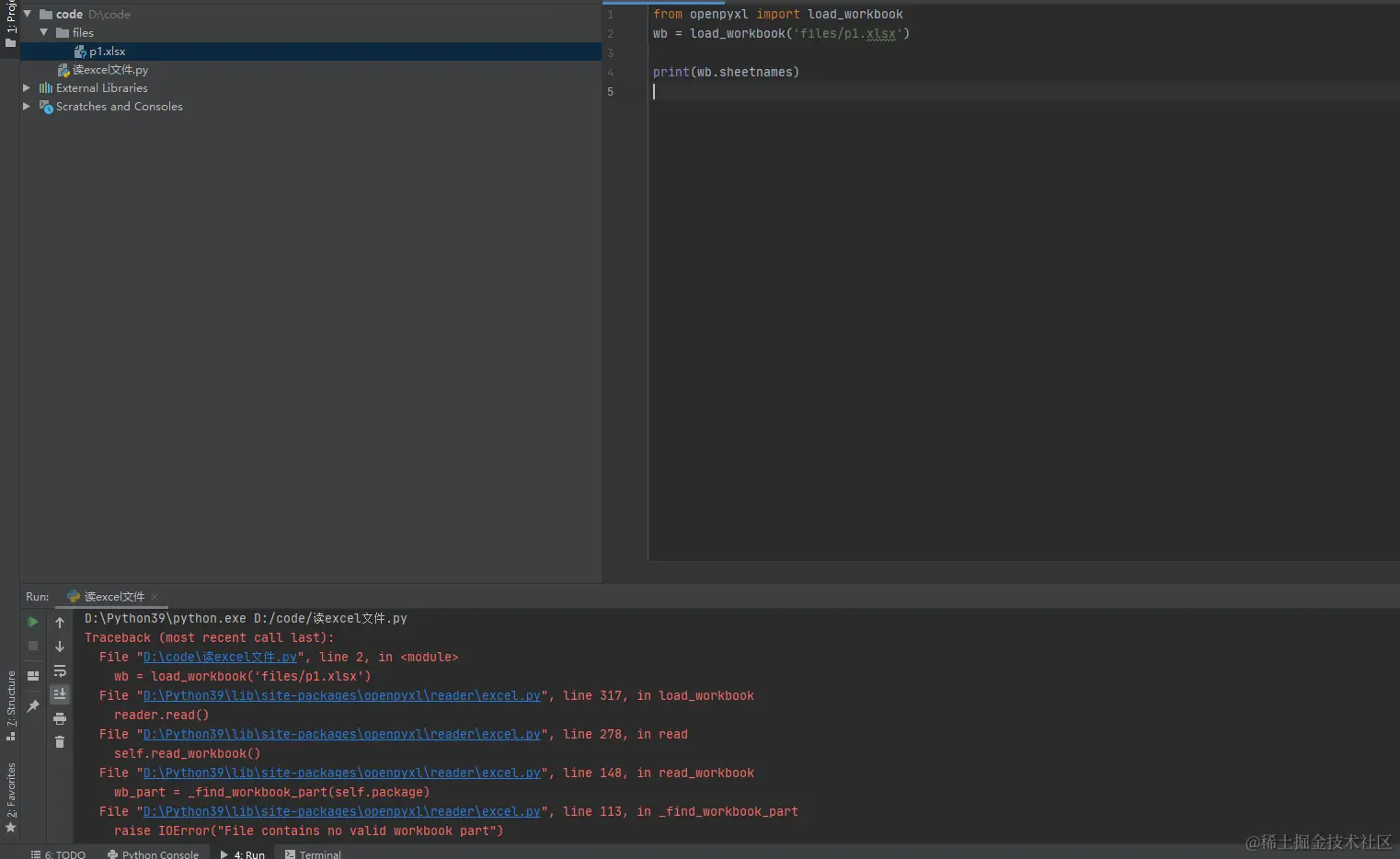Screen dimensions: 1400x859
Task: Jump down the stack trace arrow
Action: pos(60,647)
